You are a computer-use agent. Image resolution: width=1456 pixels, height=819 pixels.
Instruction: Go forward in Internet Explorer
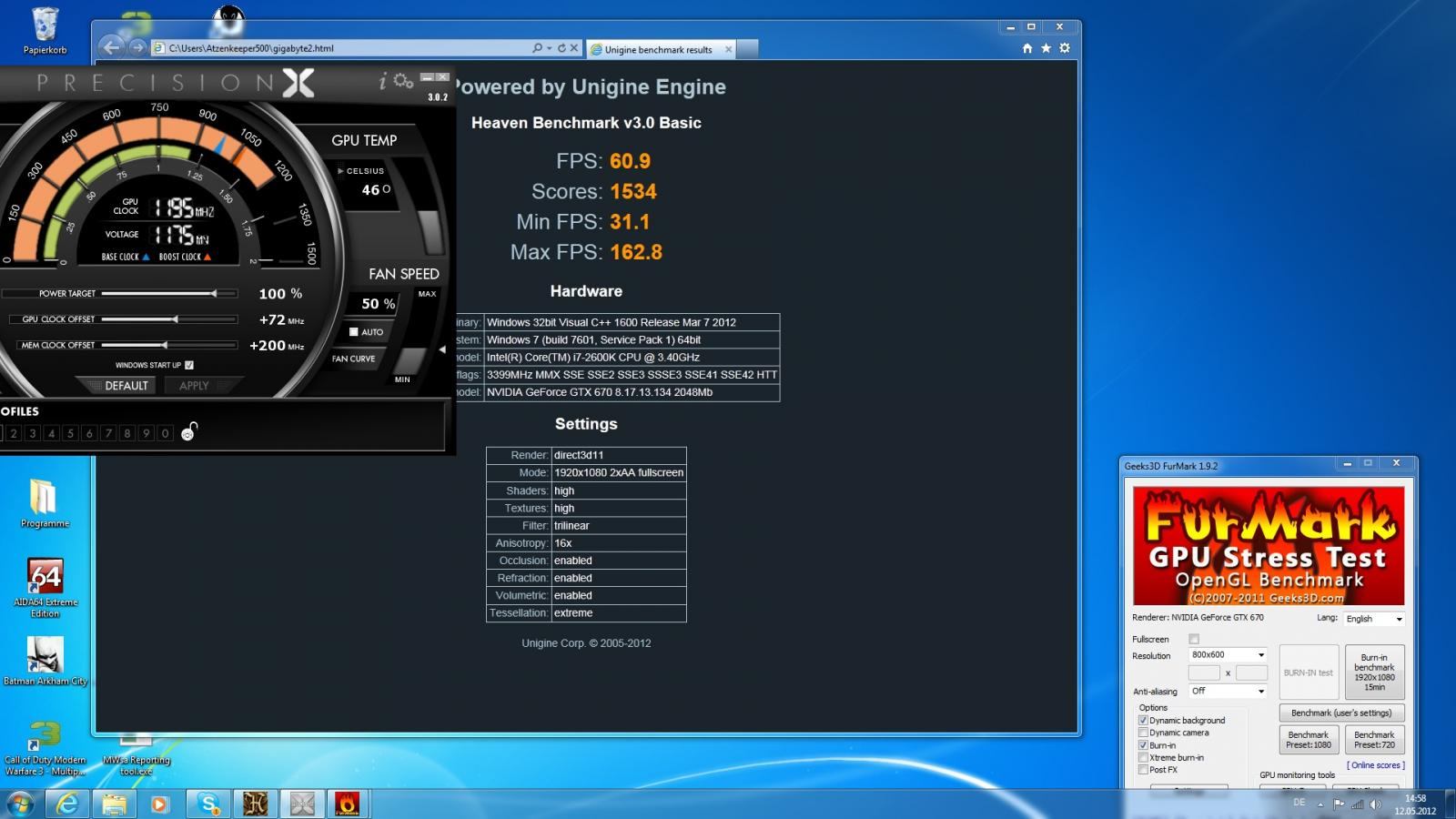(137, 47)
